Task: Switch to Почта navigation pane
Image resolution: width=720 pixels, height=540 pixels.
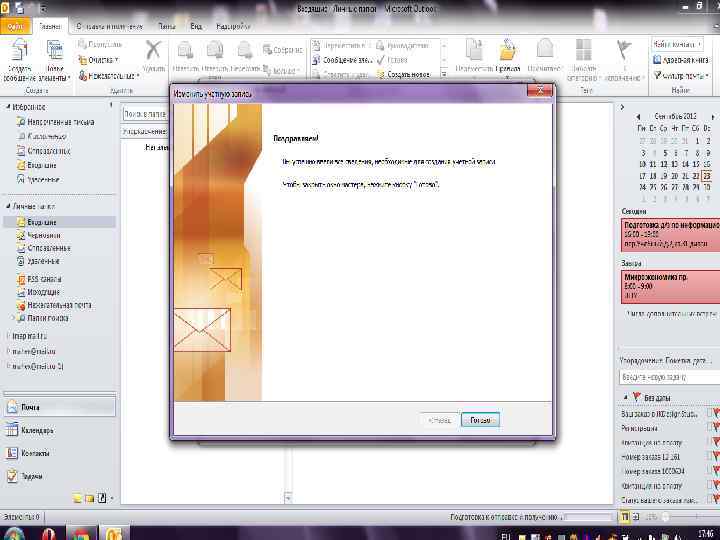Action: point(60,407)
